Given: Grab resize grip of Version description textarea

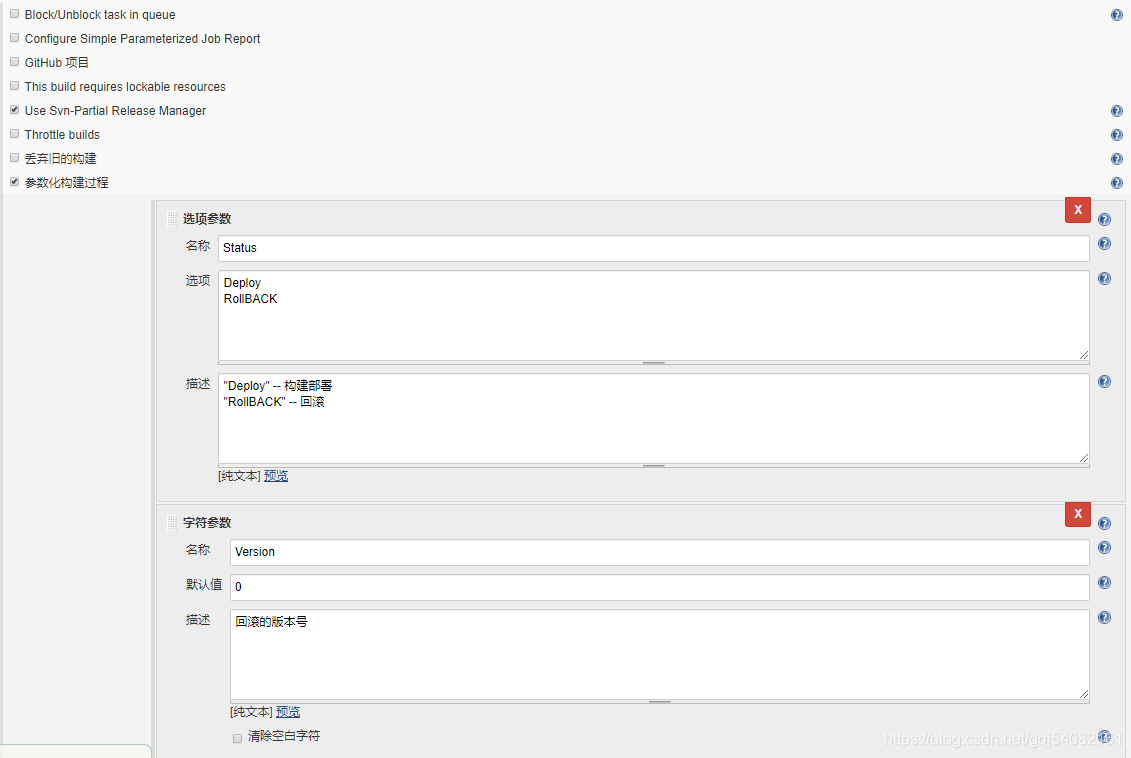Looking at the screenshot, I should (x=1083, y=693).
